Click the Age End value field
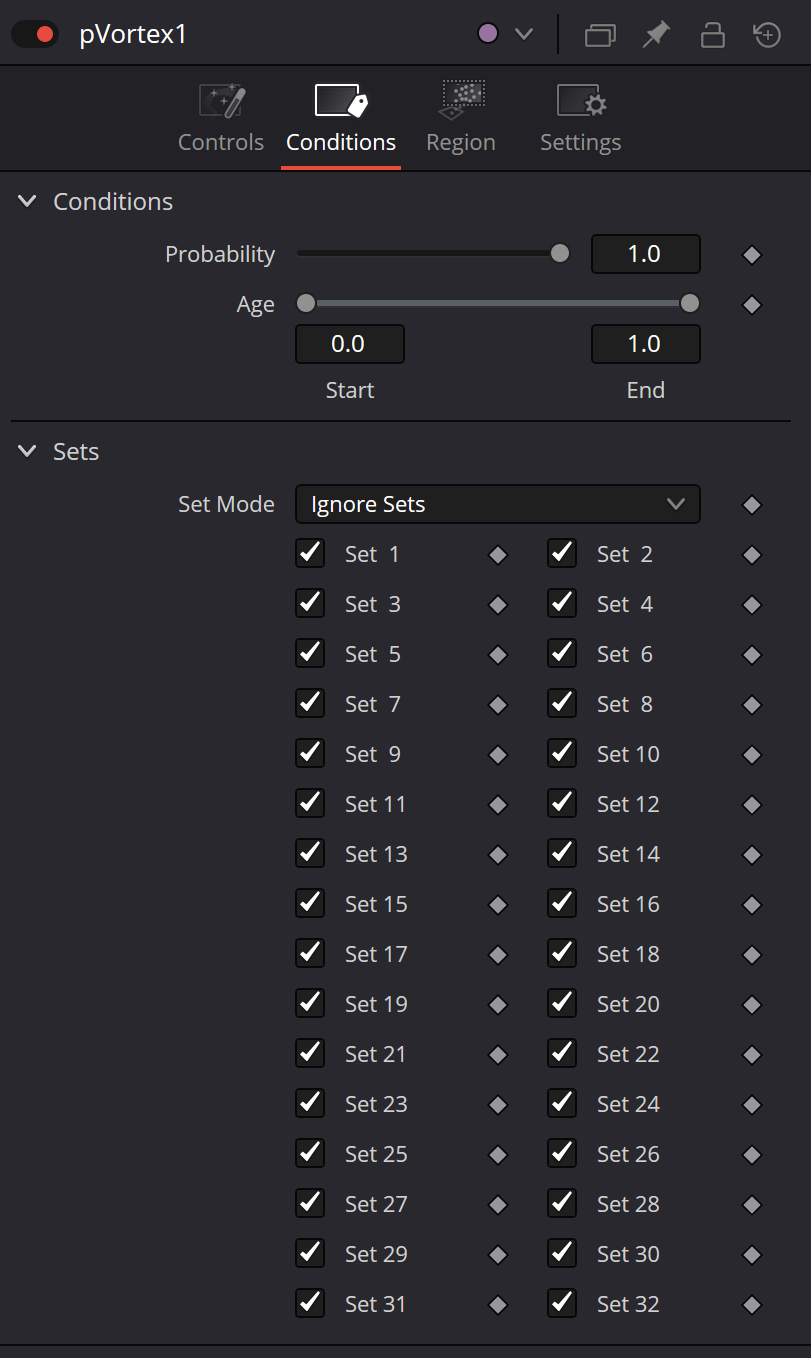This screenshot has height=1358, width=811. tap(646, 344)
